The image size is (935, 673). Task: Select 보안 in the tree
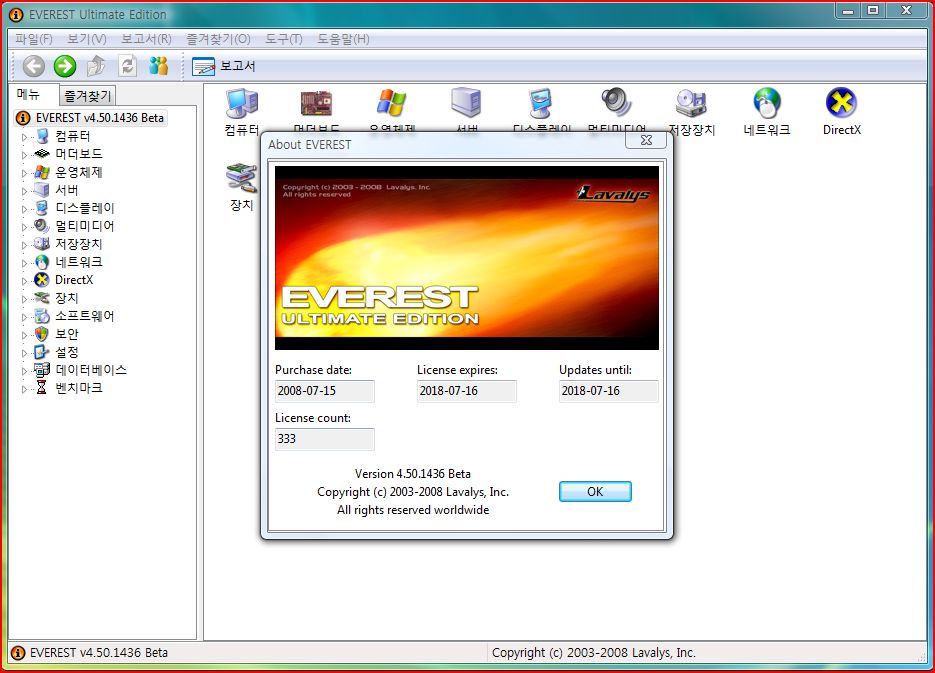click(66, 334)
